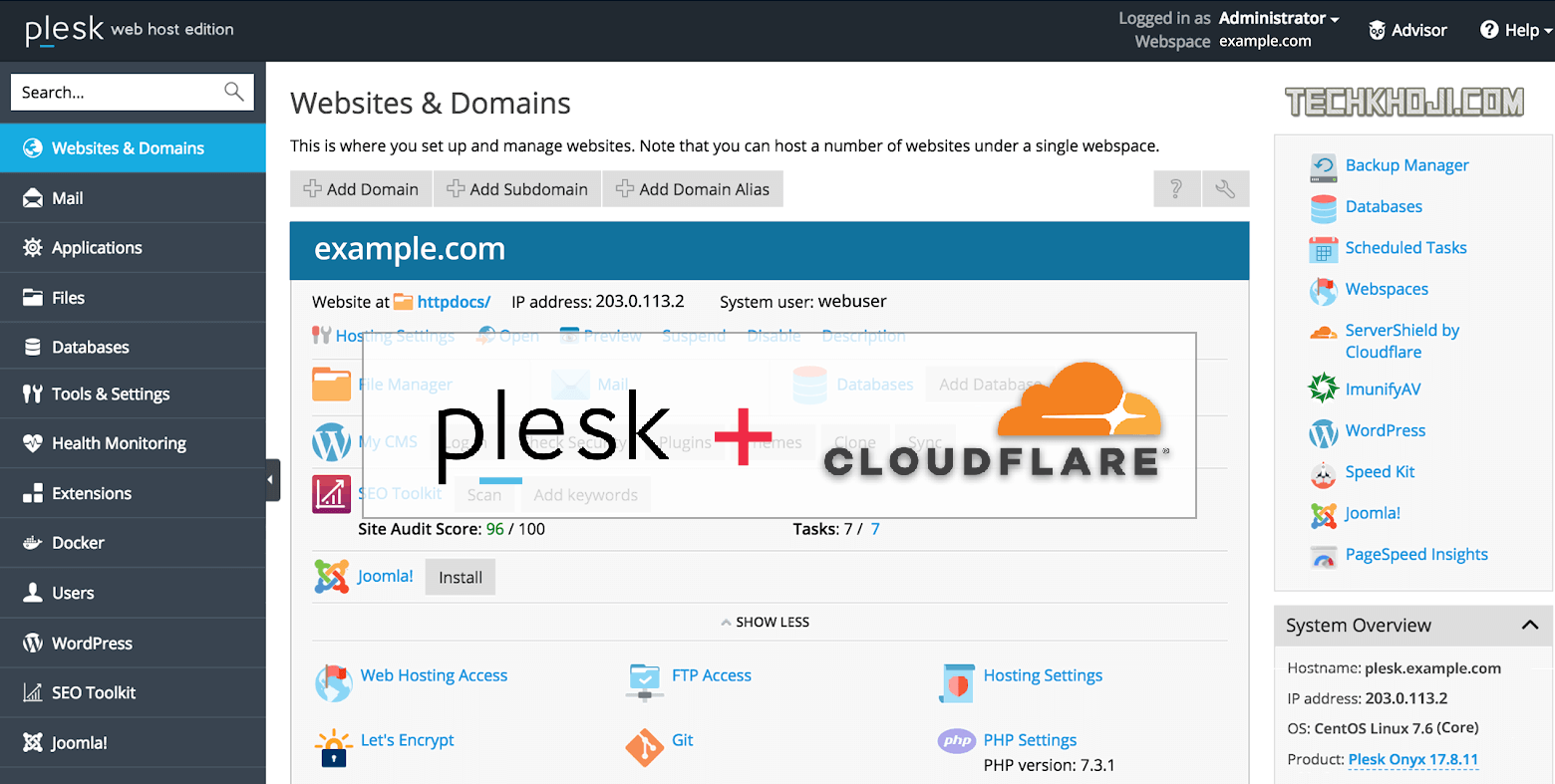Image resolution: width=1555 pixels, height=784 pixels.
Task: Open Health Monitoring in sidebar
Action: tap(134, 443)
